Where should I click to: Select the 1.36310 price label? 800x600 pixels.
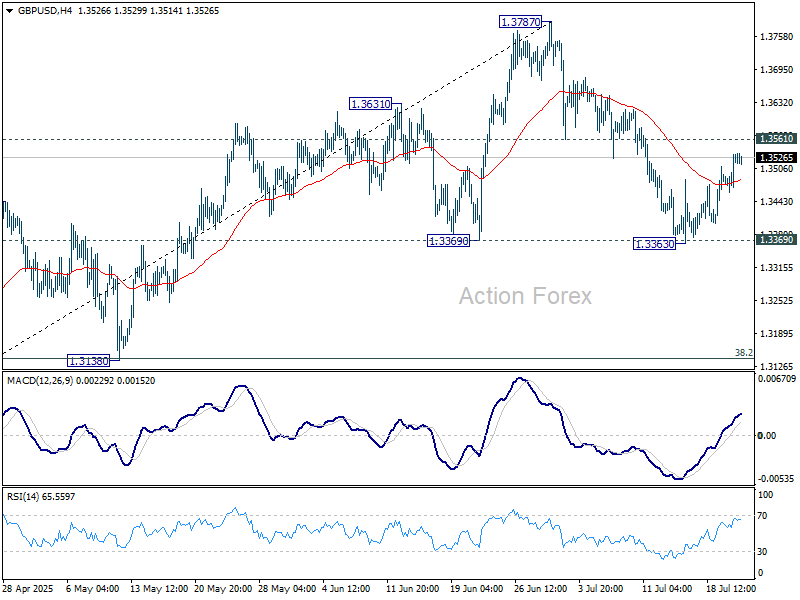pyautogui.click(x=370, y=104)
